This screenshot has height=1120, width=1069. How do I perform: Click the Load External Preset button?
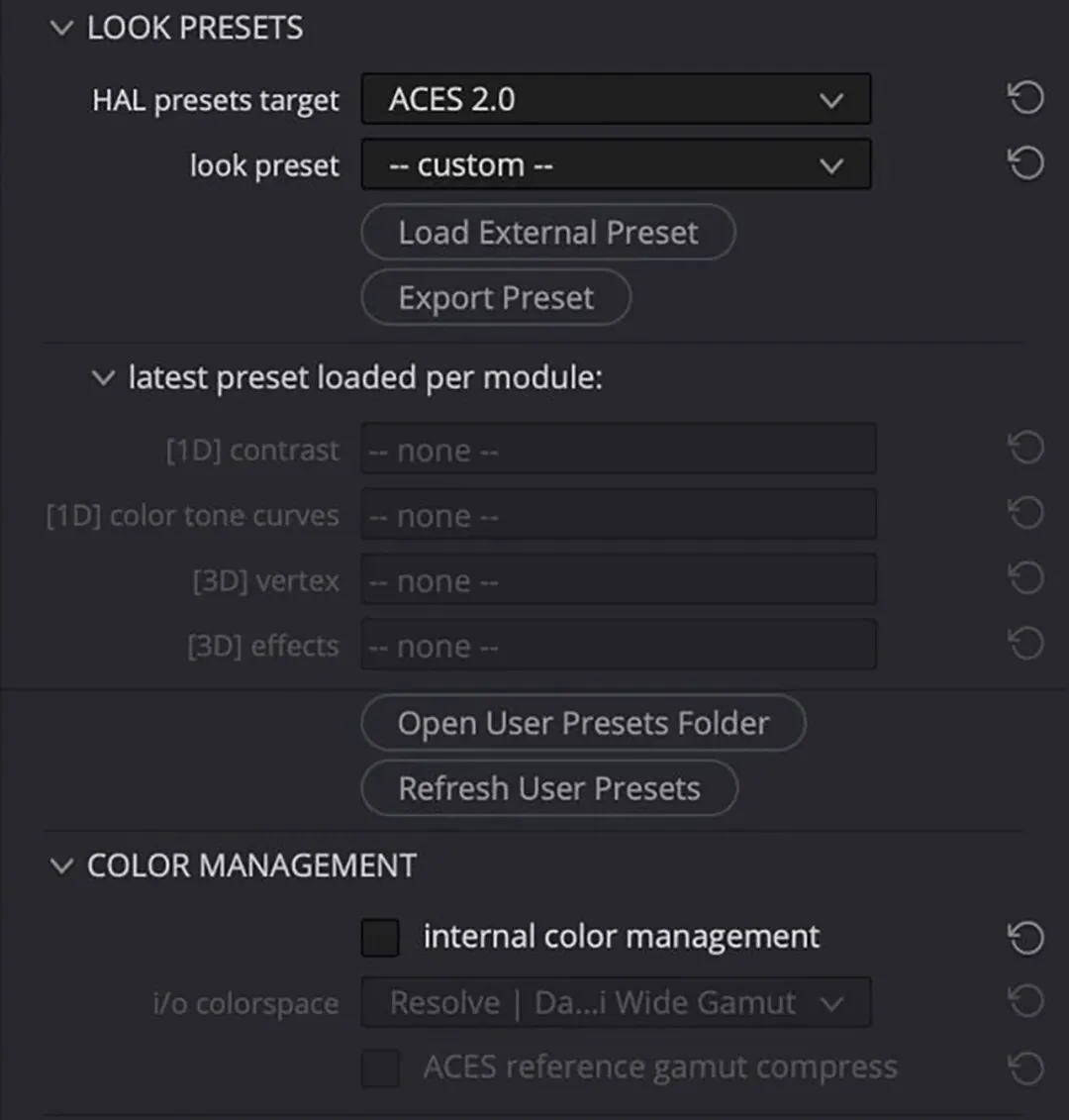(x=547, y=233)
